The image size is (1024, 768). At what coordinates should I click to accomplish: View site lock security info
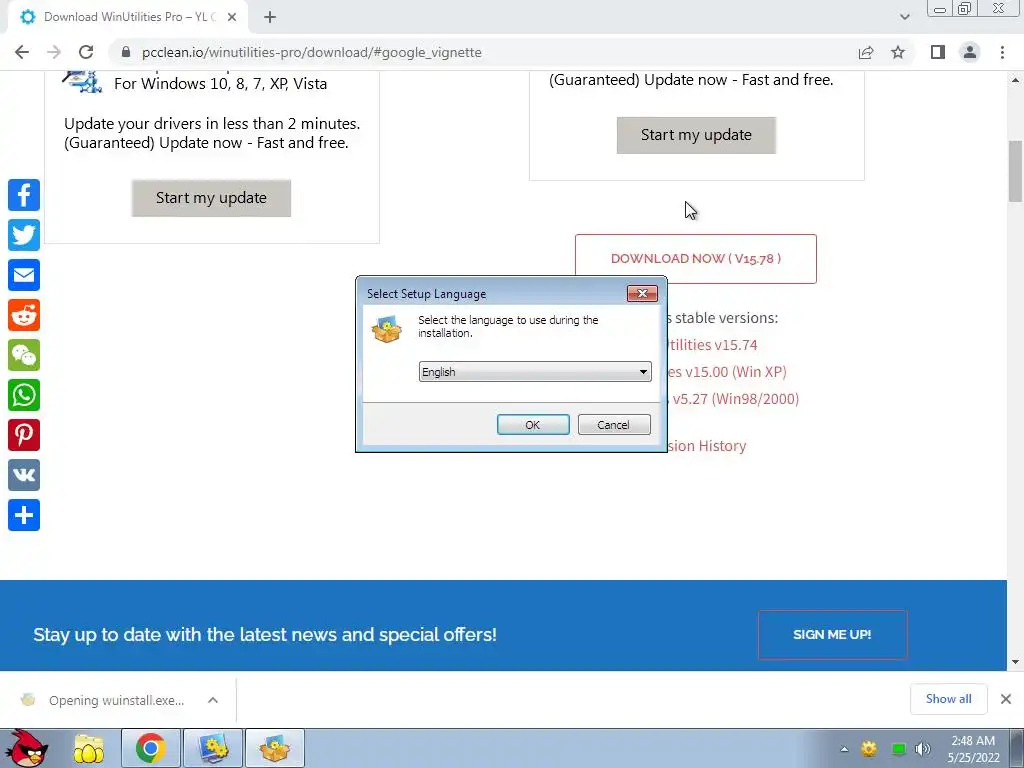click(126, 52)
